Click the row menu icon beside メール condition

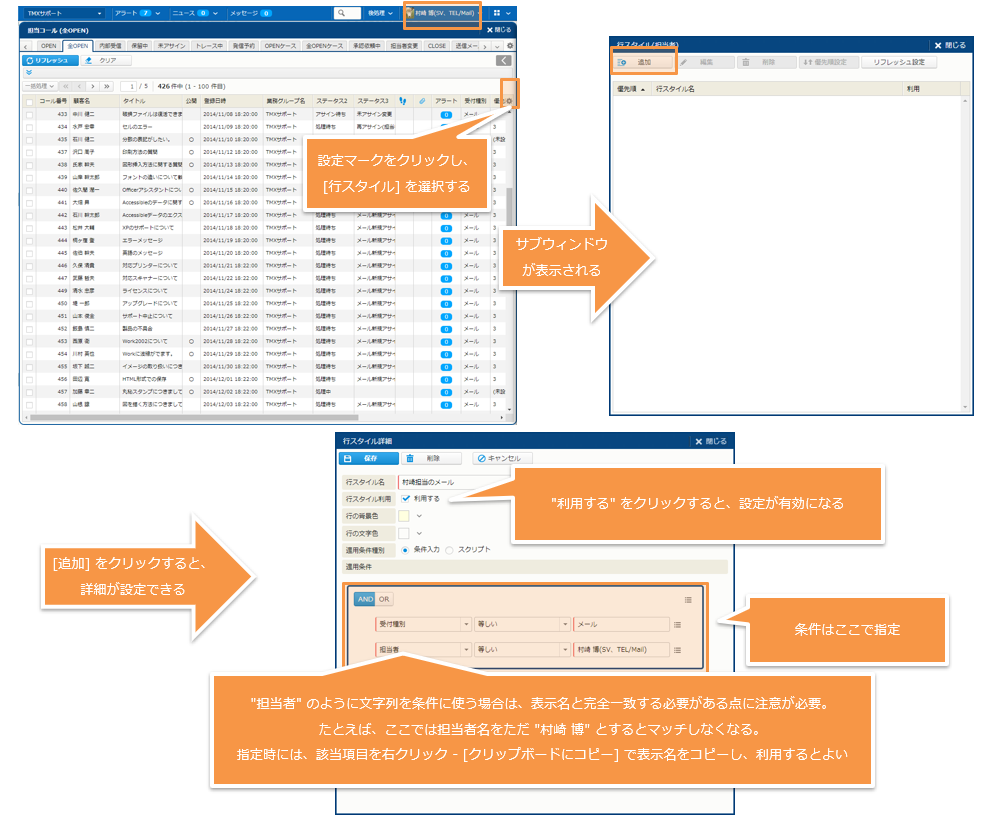678,624
